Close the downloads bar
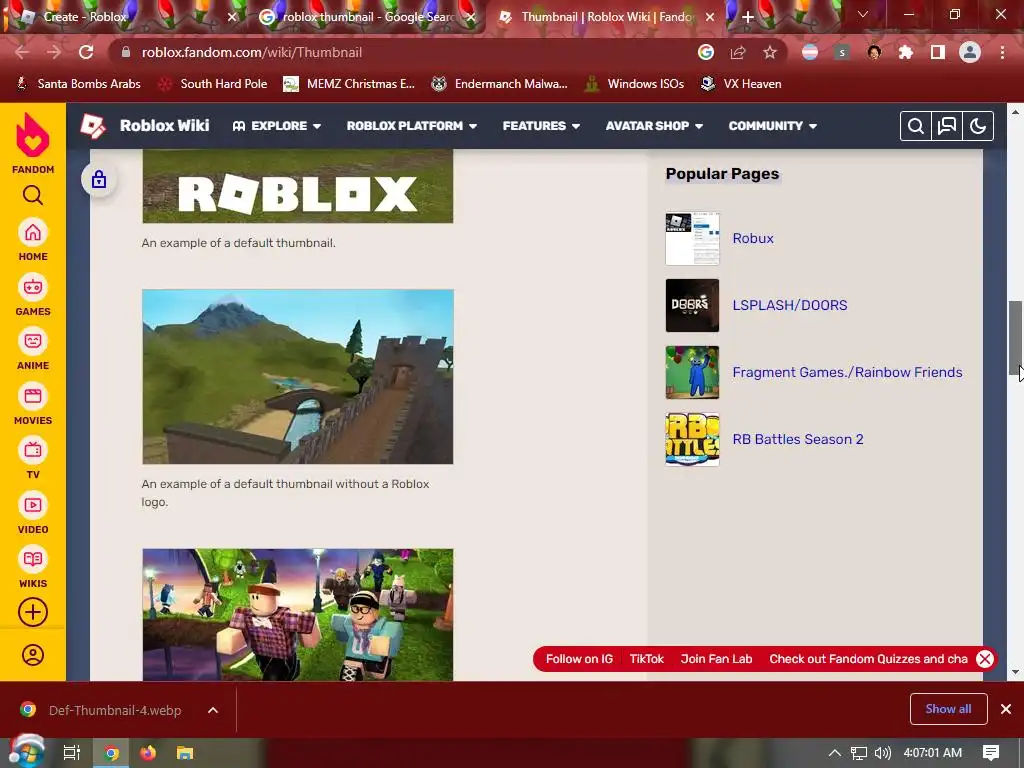The width and height of the screenshot is (1024, 768). click(x=1006, y=709)
